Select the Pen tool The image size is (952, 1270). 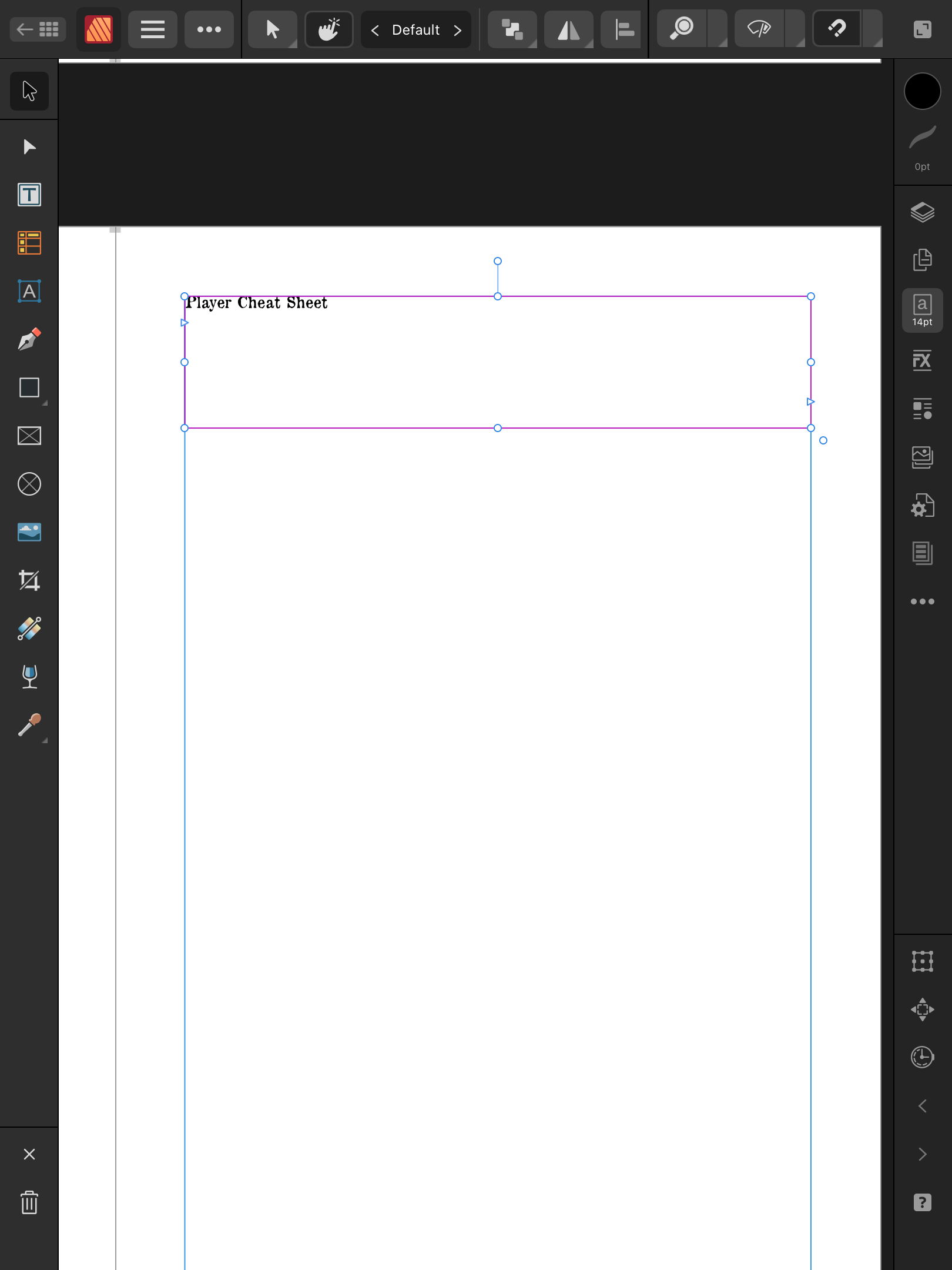[29, 339]
